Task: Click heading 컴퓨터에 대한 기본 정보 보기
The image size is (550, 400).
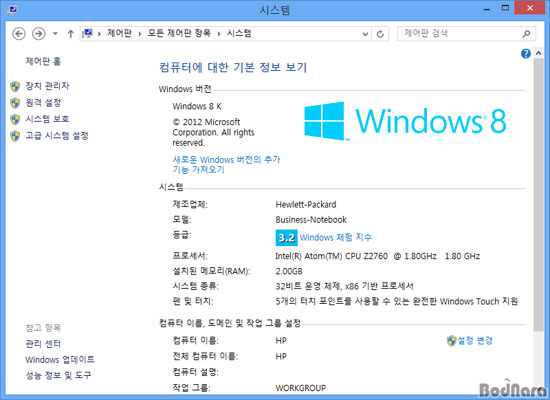Action: 233,67
